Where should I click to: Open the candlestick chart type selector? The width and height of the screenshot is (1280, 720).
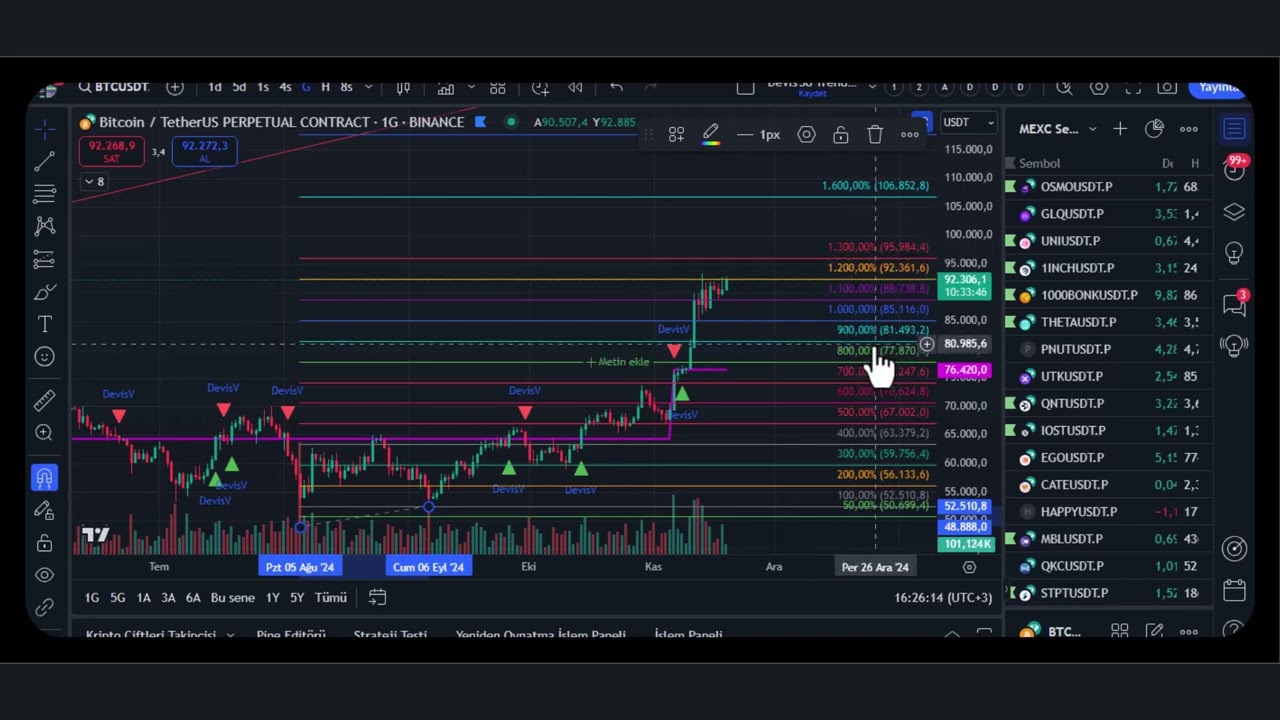click(x=403, y=87)
